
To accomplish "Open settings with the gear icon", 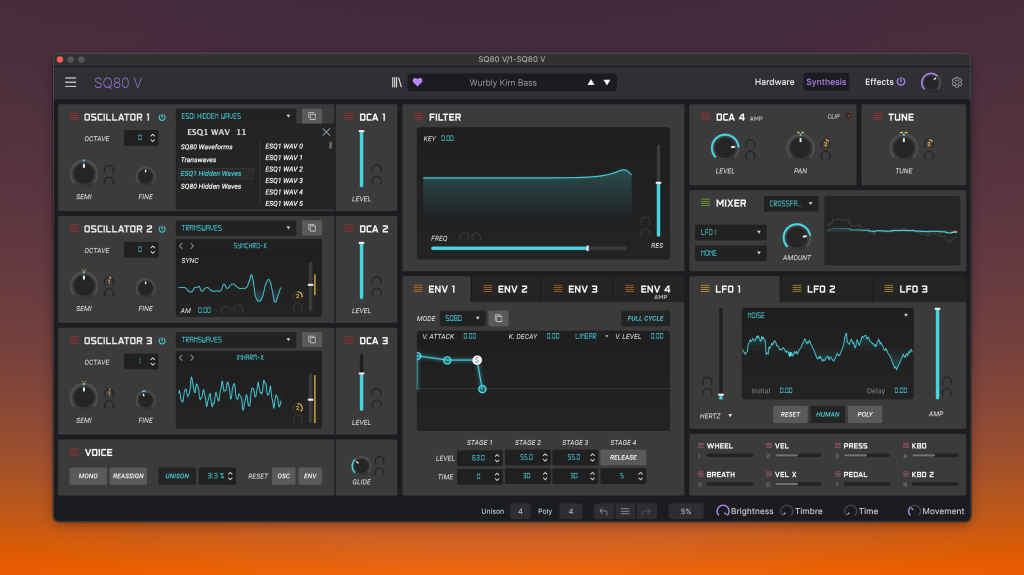I will pyautogui.click(x=957, y=82).
